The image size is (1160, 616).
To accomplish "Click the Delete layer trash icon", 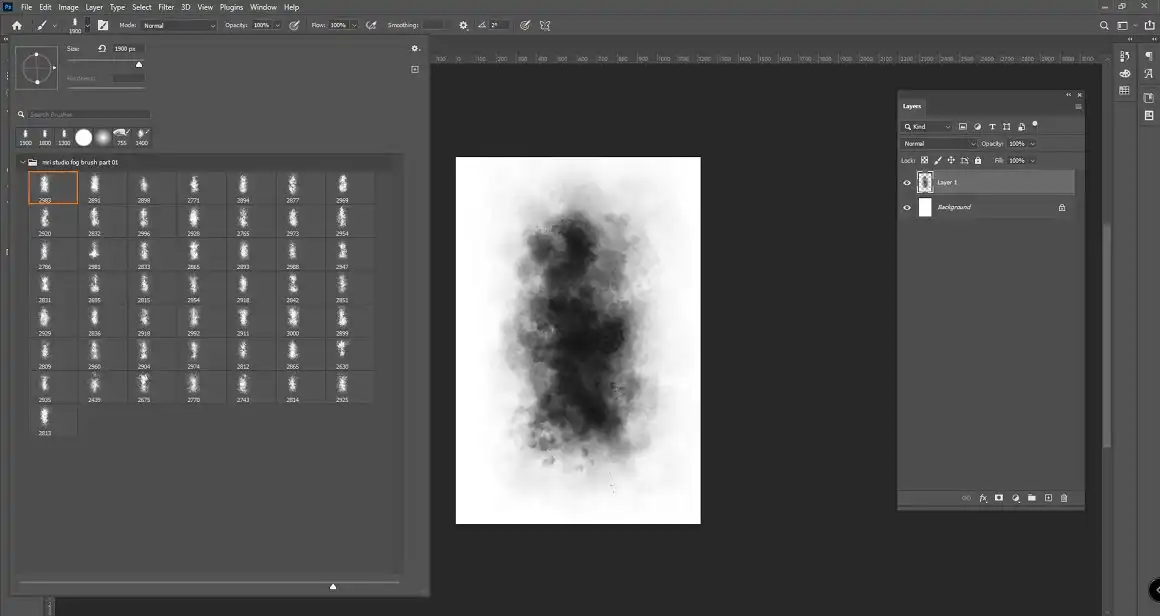I will pos(1064,498).
